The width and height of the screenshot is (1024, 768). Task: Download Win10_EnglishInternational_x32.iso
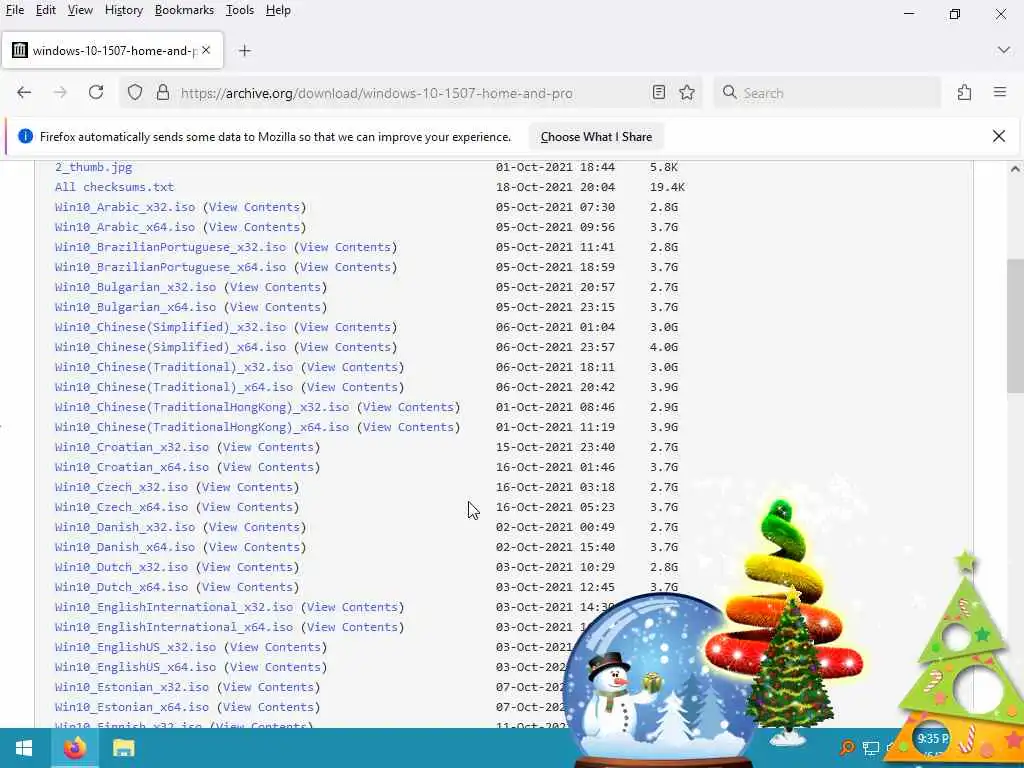pyautogui.click(x=174, y=607)
